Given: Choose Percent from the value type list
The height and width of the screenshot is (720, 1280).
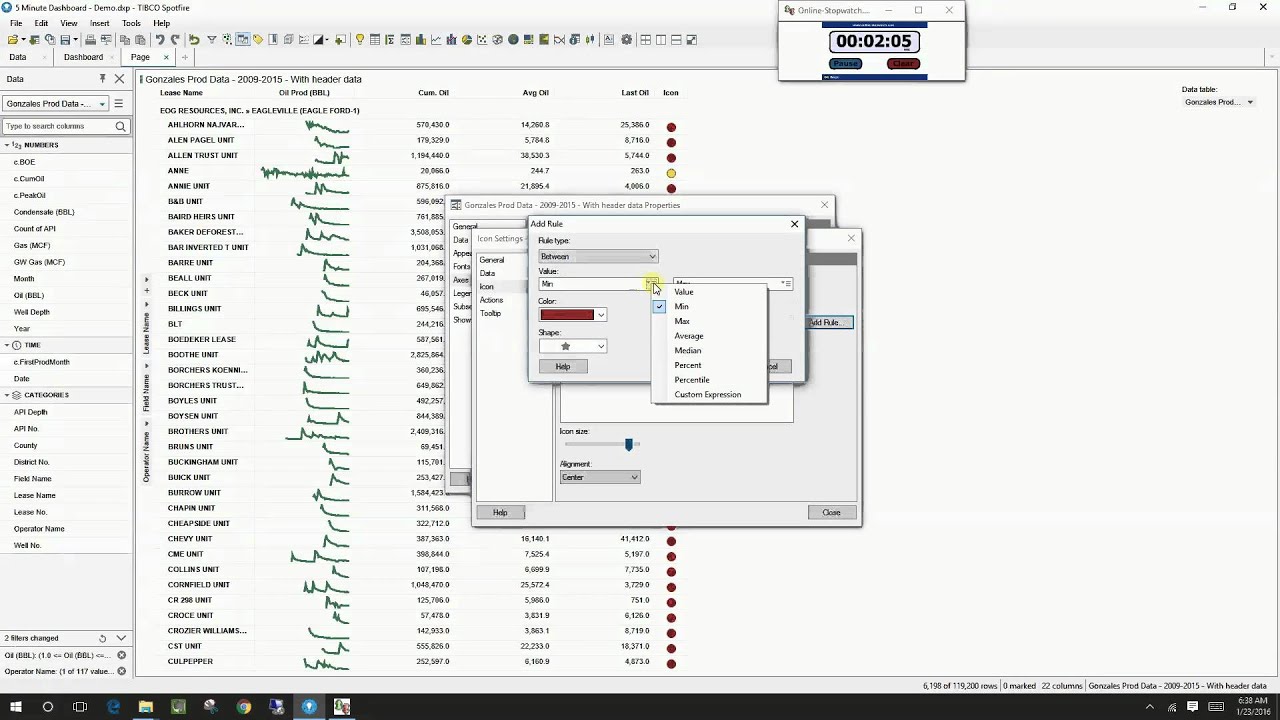Looking at the screenshot, I should click(x=710, y=365).
